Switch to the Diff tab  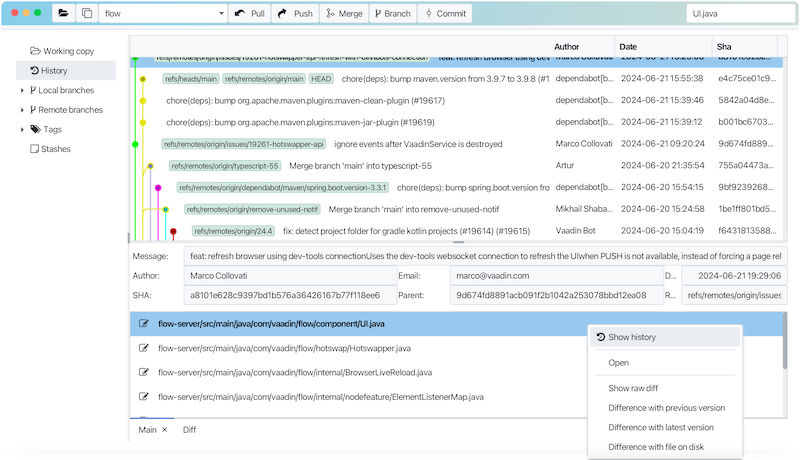pos(189,430)
